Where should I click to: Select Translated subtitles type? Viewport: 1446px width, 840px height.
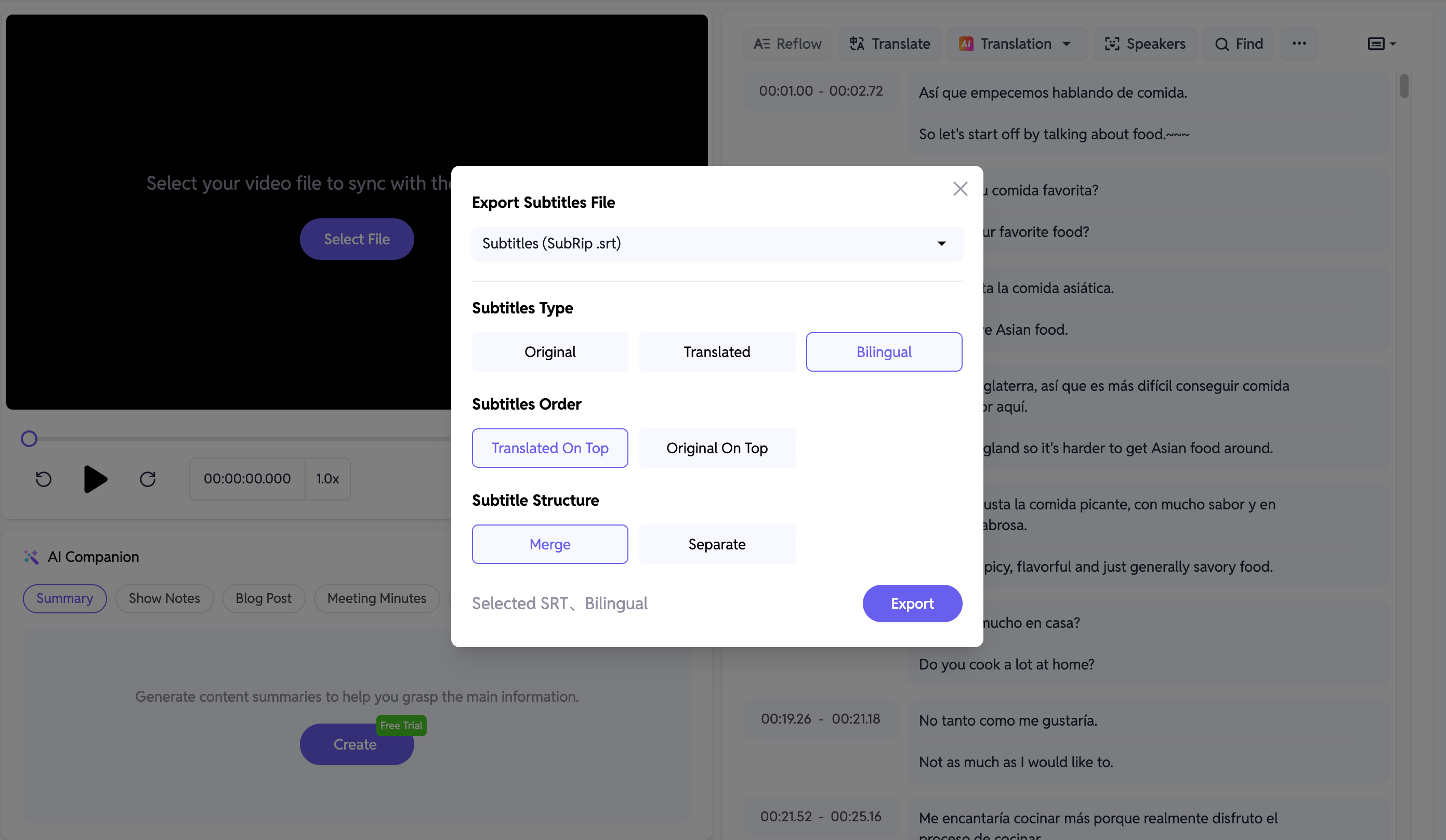click(x=716, y=351)
